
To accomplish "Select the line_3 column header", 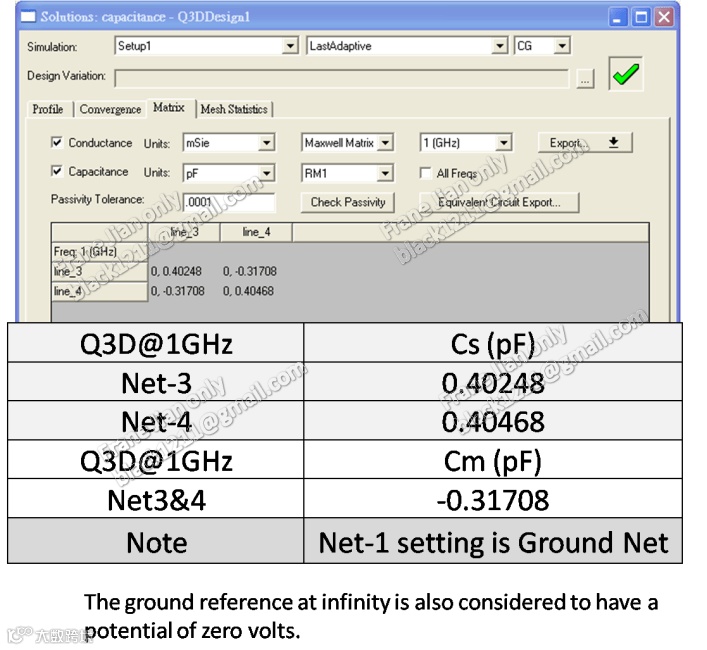I will [183, 232].
